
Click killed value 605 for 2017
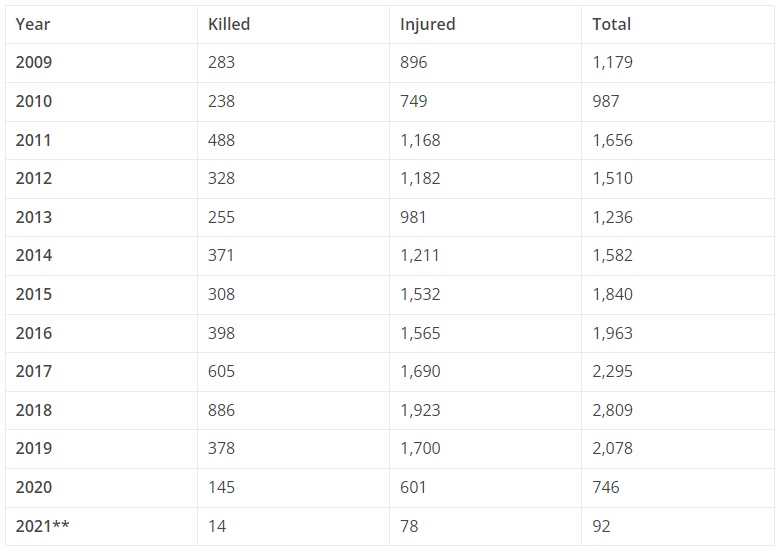click(x=221, y=371)
